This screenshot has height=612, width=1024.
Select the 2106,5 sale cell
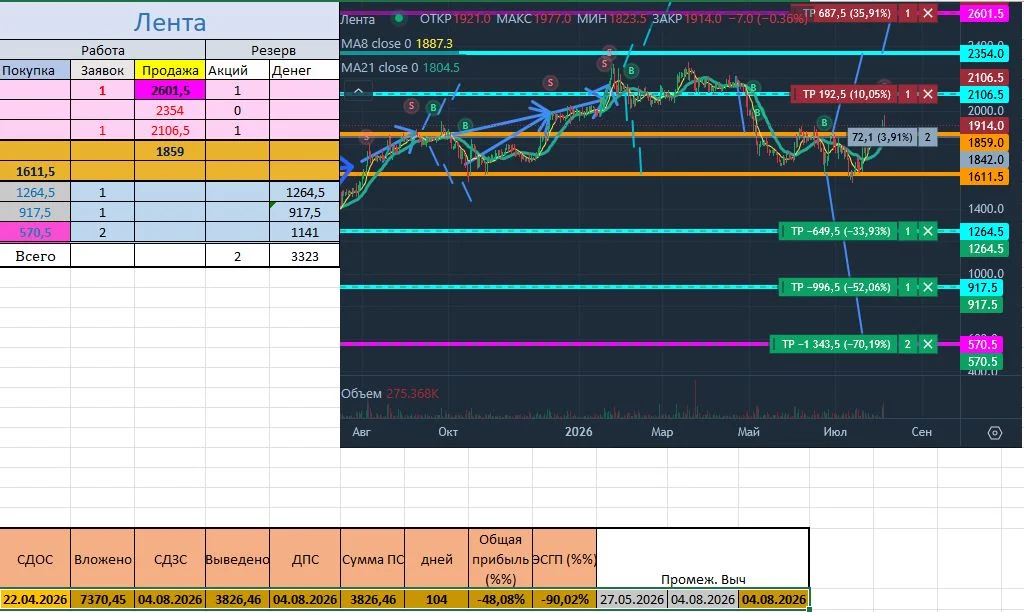pyautogui.click(x=170, y=131)
